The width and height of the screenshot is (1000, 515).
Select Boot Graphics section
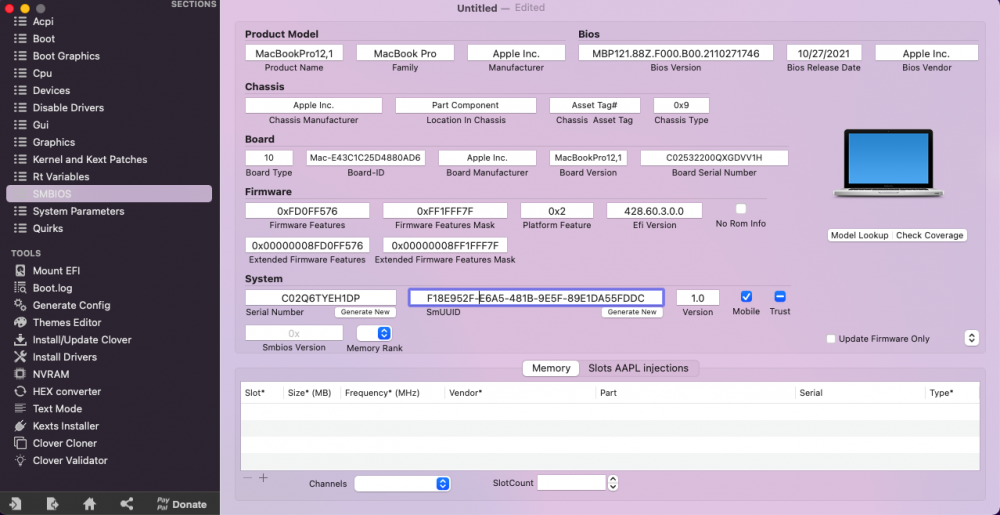[x=66, y=56]
